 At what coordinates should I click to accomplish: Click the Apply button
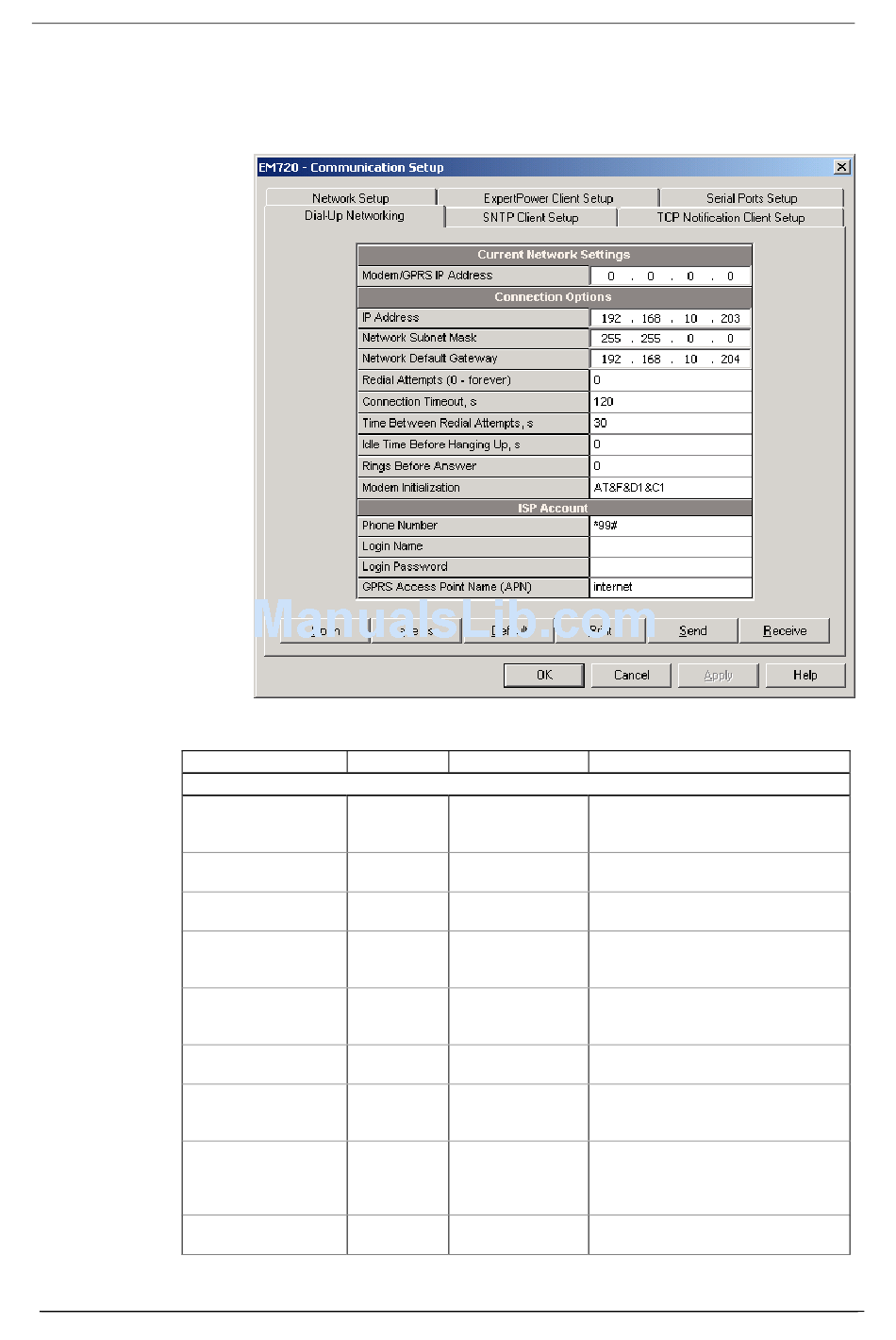tap(718, 675)
